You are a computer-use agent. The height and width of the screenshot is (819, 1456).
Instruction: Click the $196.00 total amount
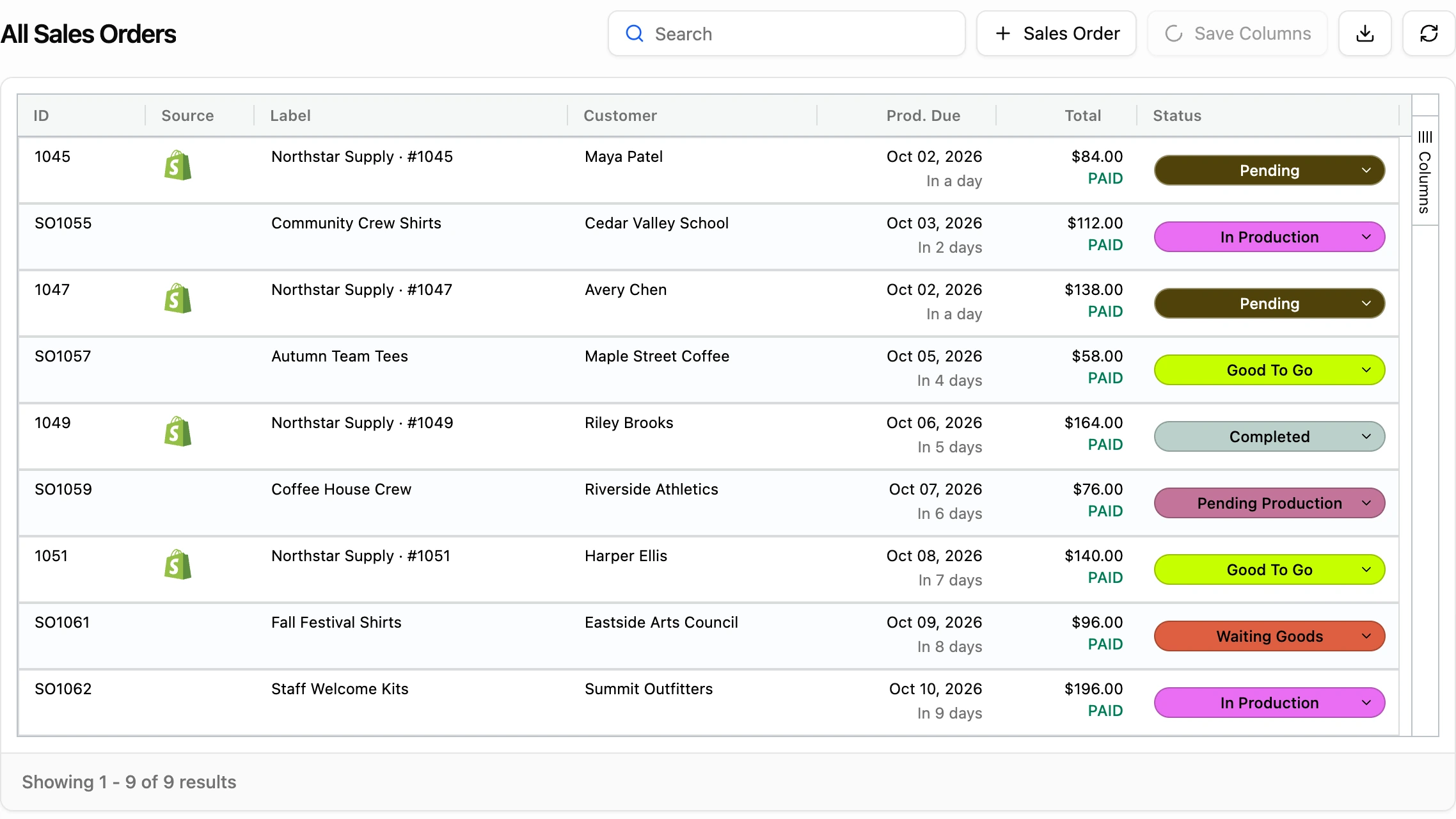tap(1093, 688)
